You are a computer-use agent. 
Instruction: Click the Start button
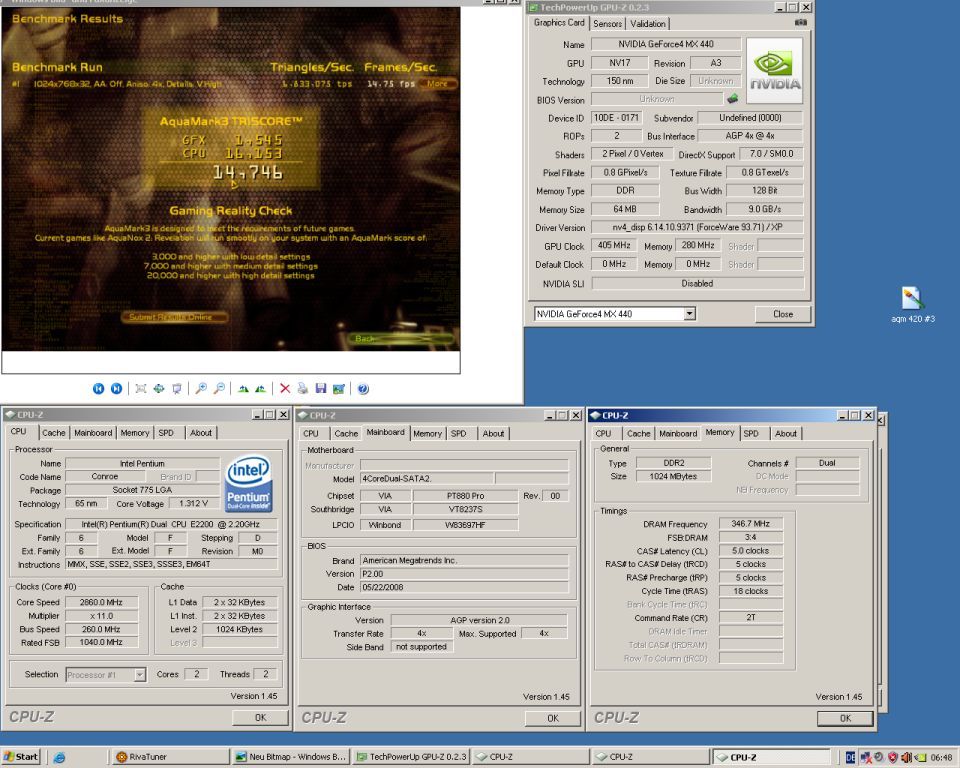(21, 756)
